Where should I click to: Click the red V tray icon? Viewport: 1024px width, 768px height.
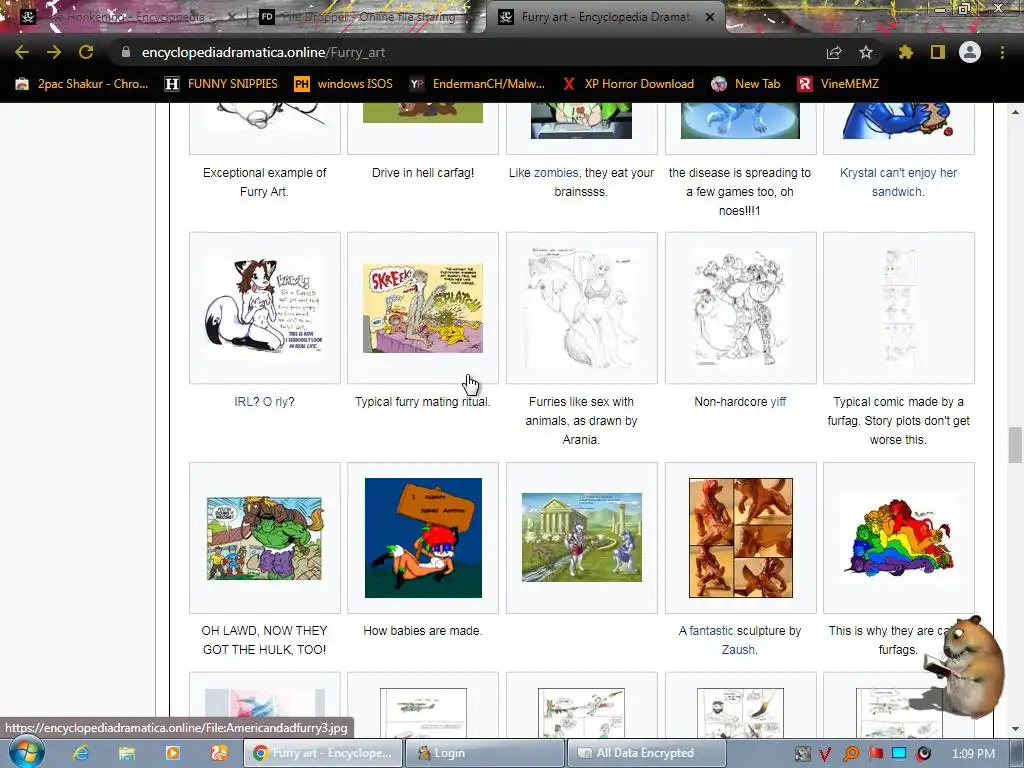[x=825, y=754]
